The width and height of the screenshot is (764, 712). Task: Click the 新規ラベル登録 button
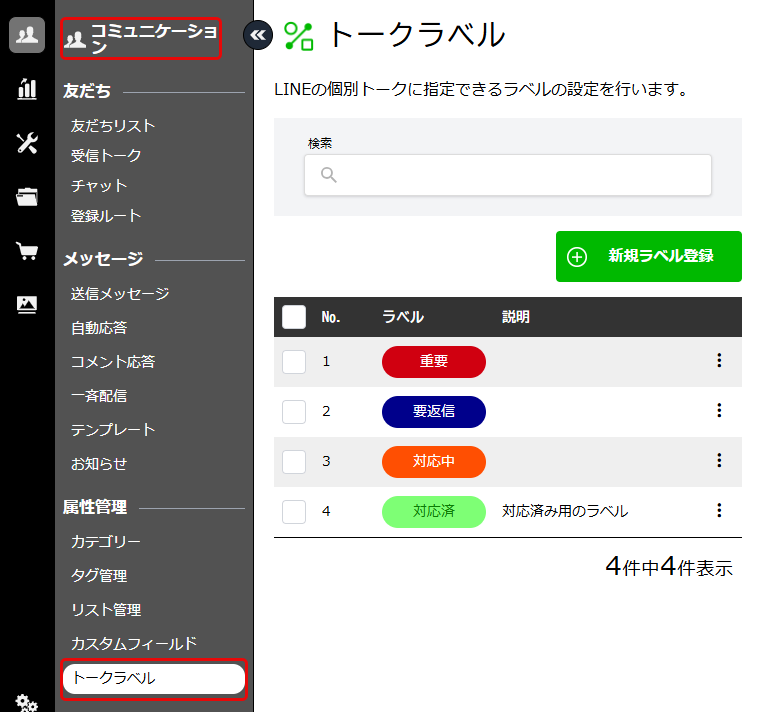pyautogui.click(x=649, y=256)
